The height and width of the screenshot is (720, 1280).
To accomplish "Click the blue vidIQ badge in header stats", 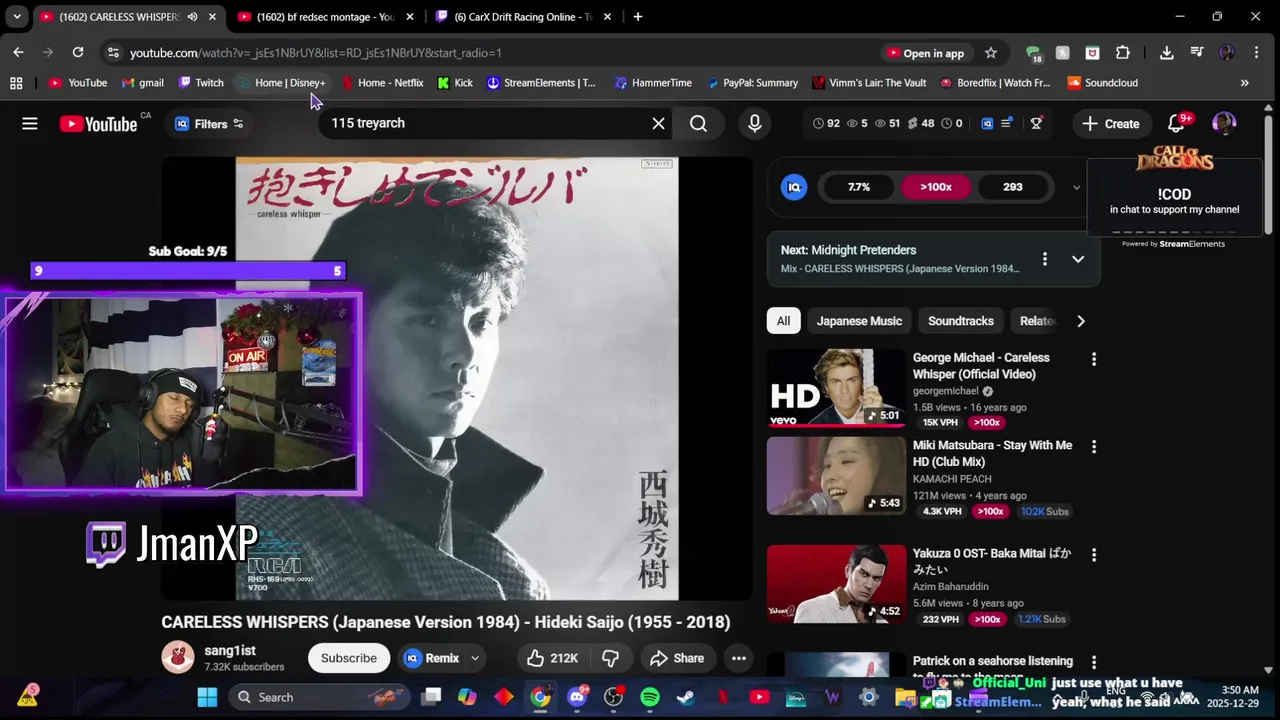I will [x=987, y=123].
